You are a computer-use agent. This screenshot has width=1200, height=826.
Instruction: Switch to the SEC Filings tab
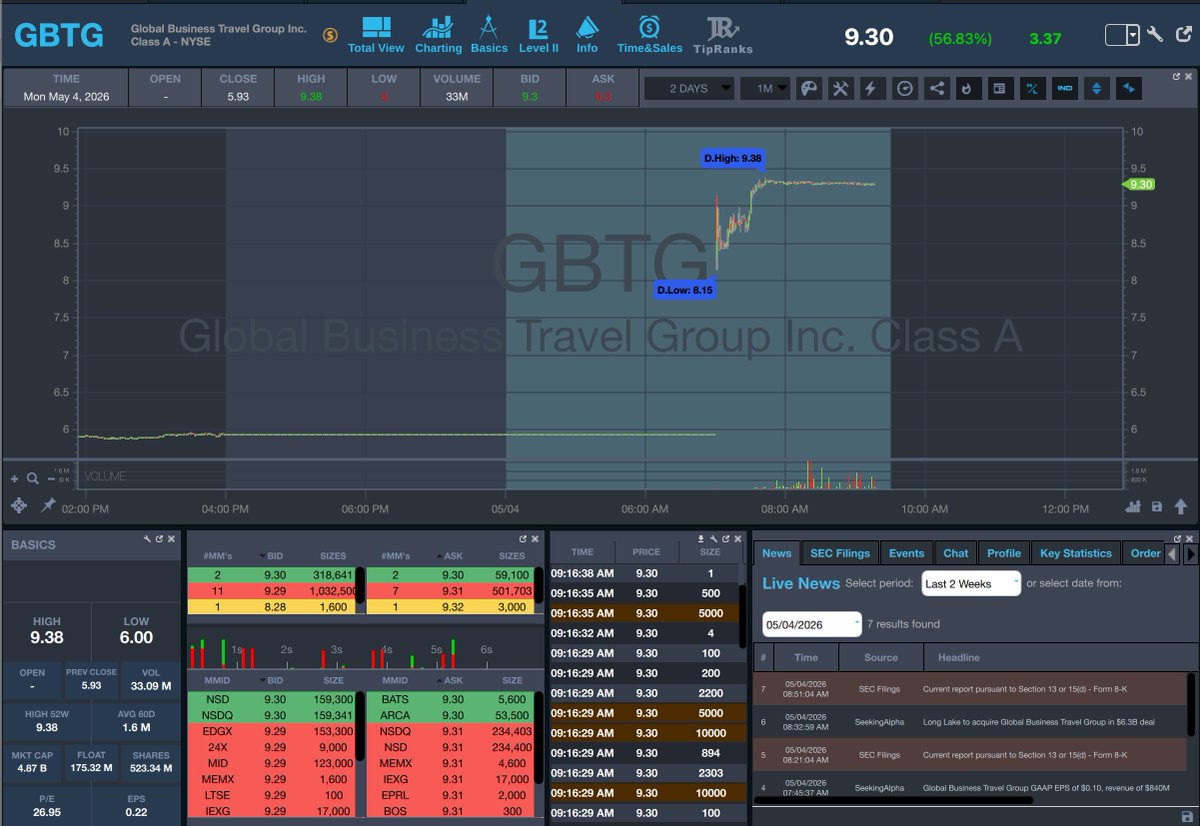coord(840,553)
